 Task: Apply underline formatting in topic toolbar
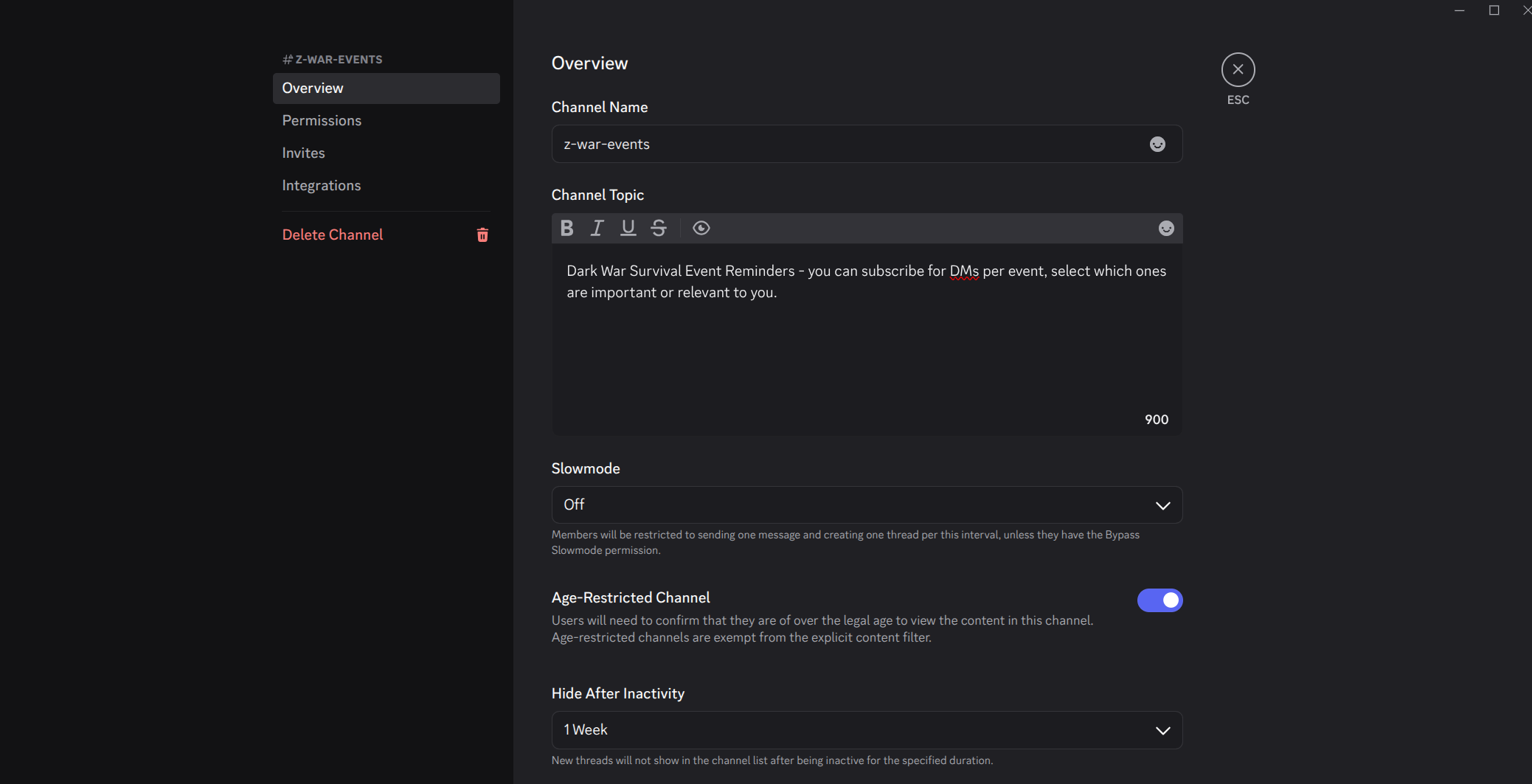(628, 228)
